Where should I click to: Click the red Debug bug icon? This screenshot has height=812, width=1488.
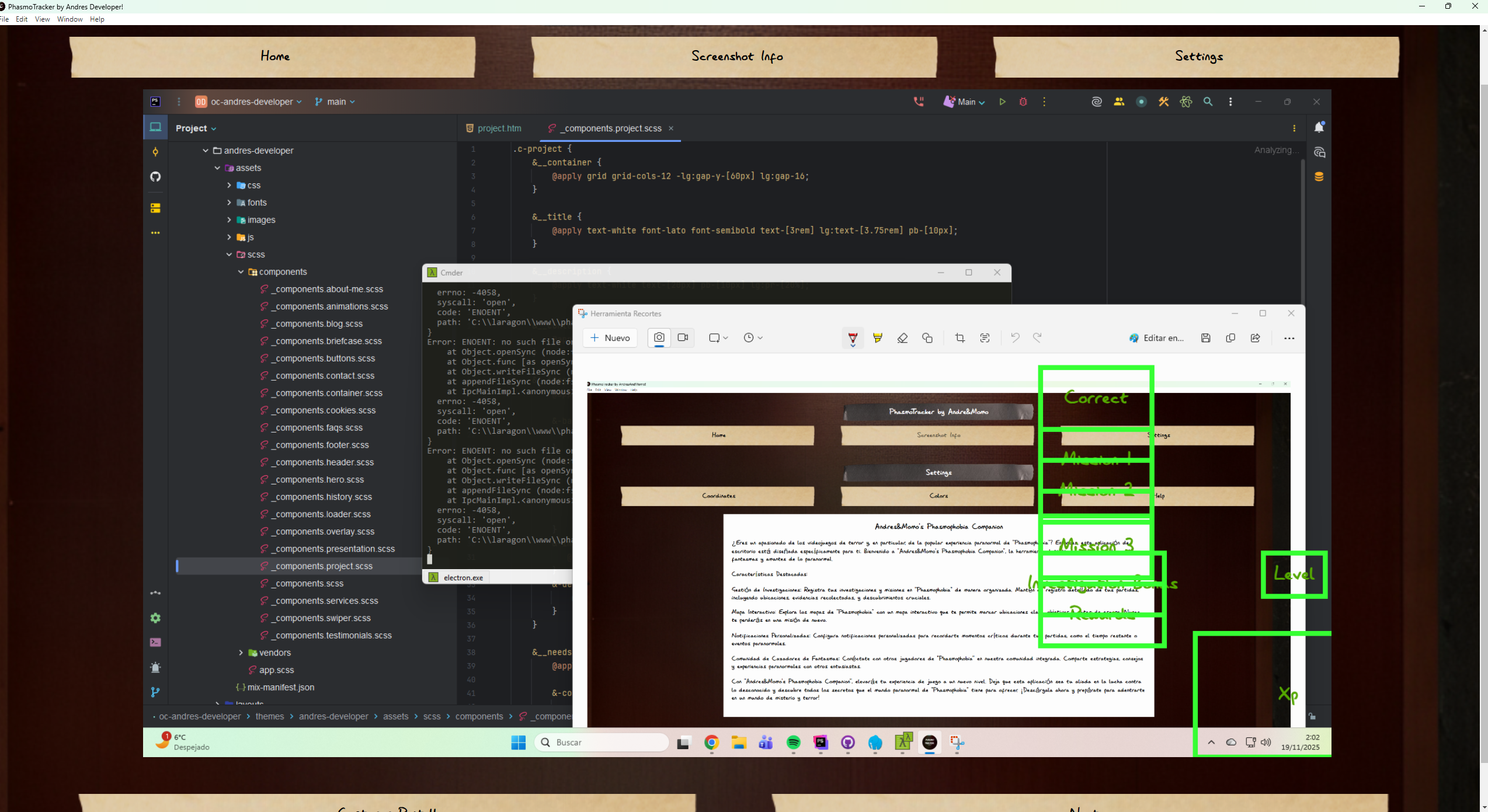[1023, 102]
